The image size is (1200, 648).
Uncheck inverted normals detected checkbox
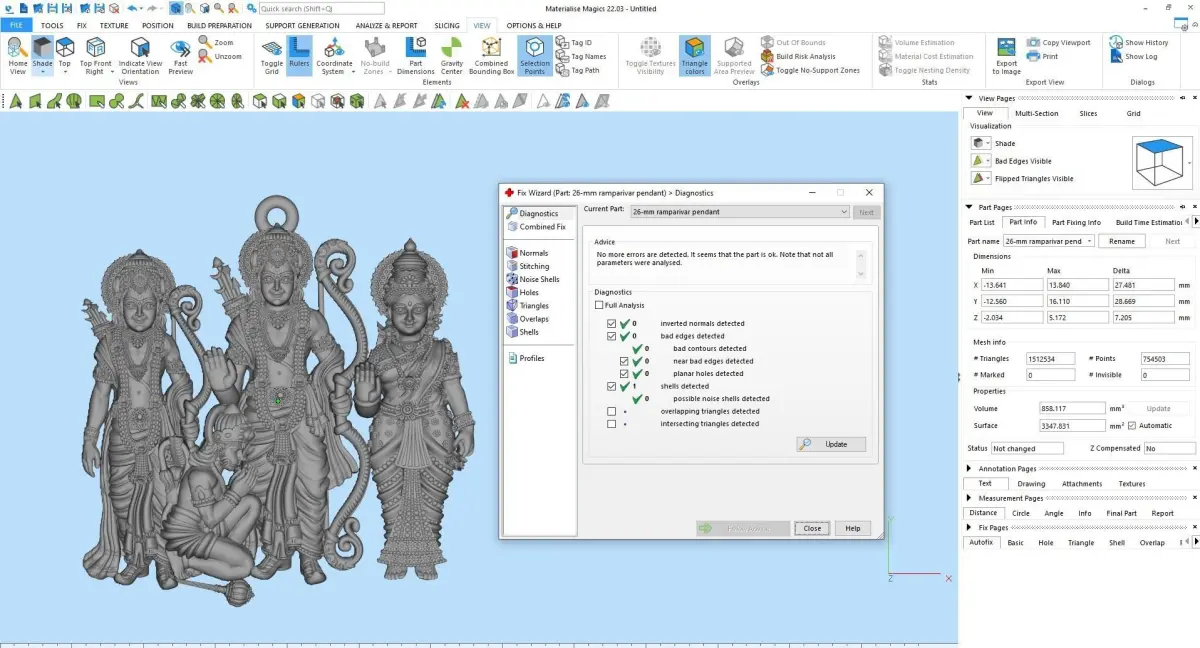click(x=612, y=324)
